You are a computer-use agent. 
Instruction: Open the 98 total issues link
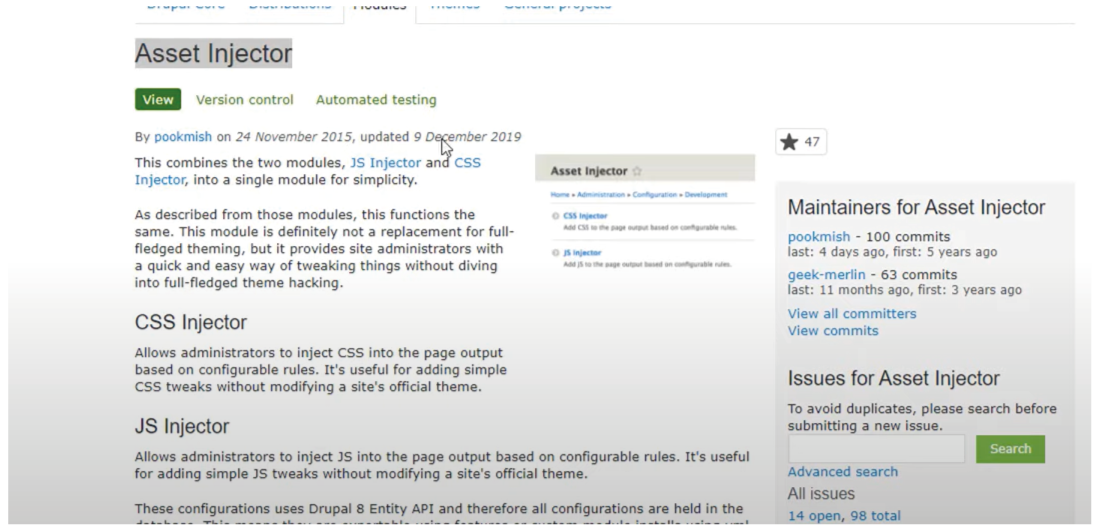(875, 516)
